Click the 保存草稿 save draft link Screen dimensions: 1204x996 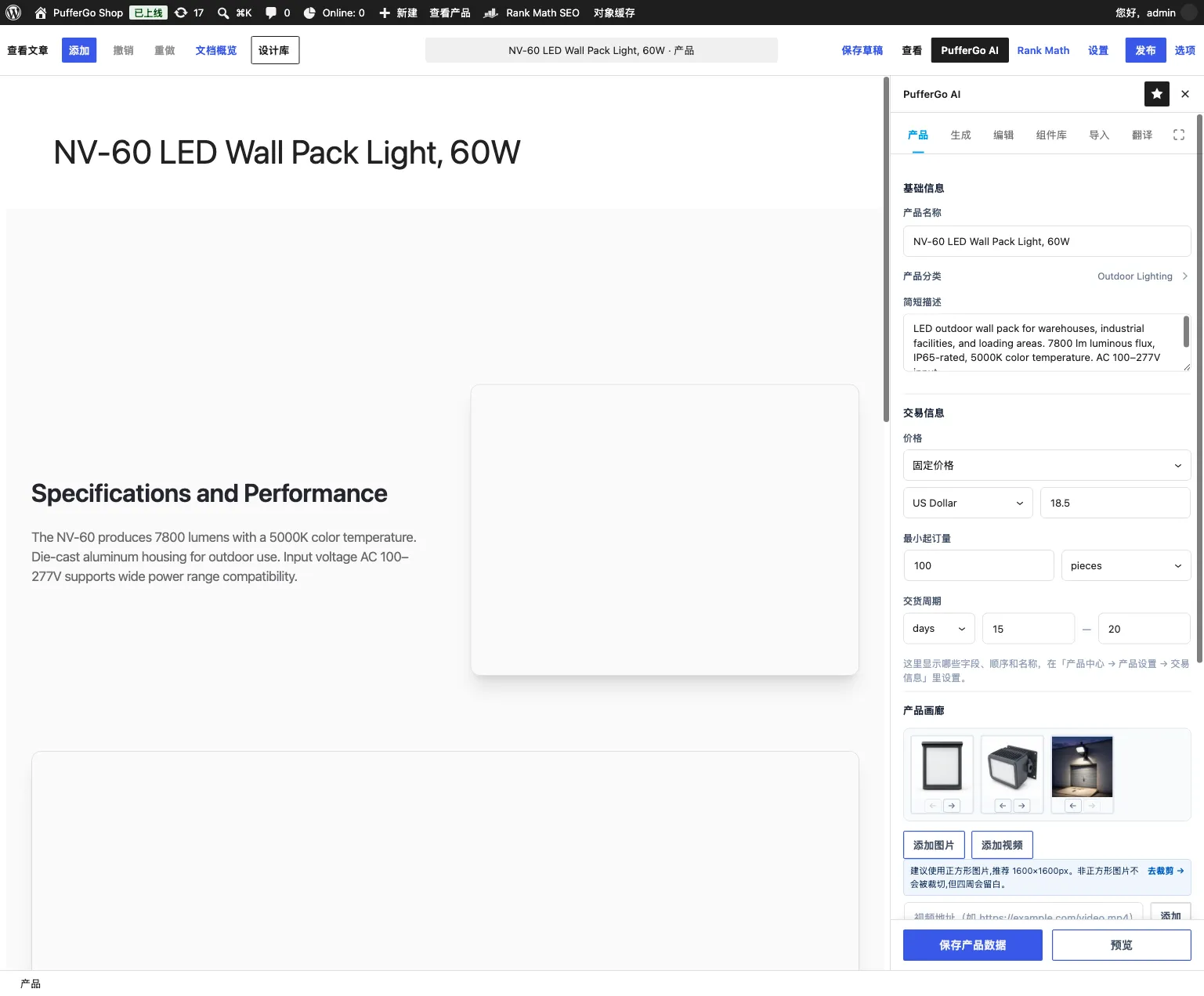862,50
